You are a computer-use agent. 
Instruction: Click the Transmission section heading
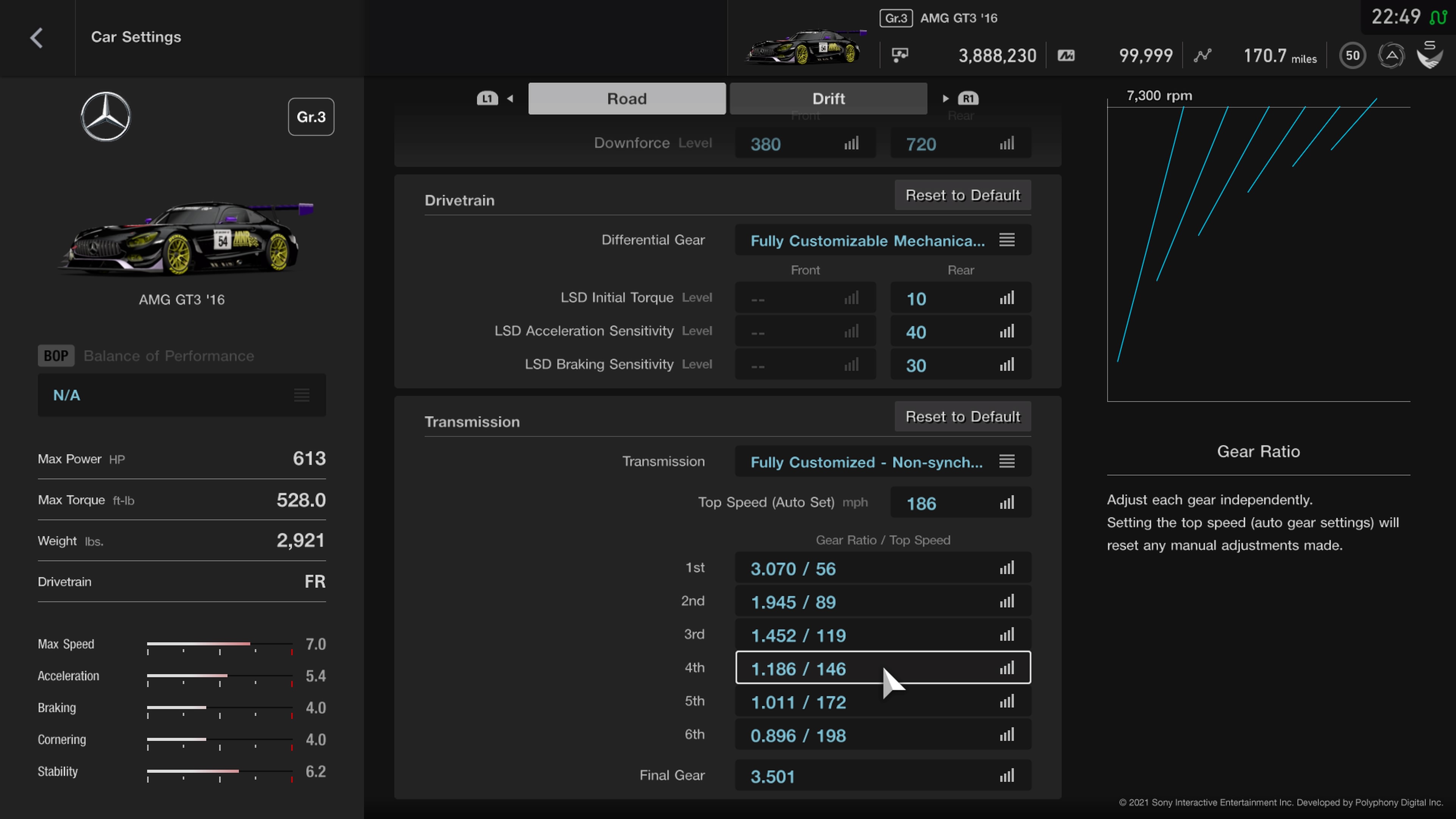(x=472, y=422)
